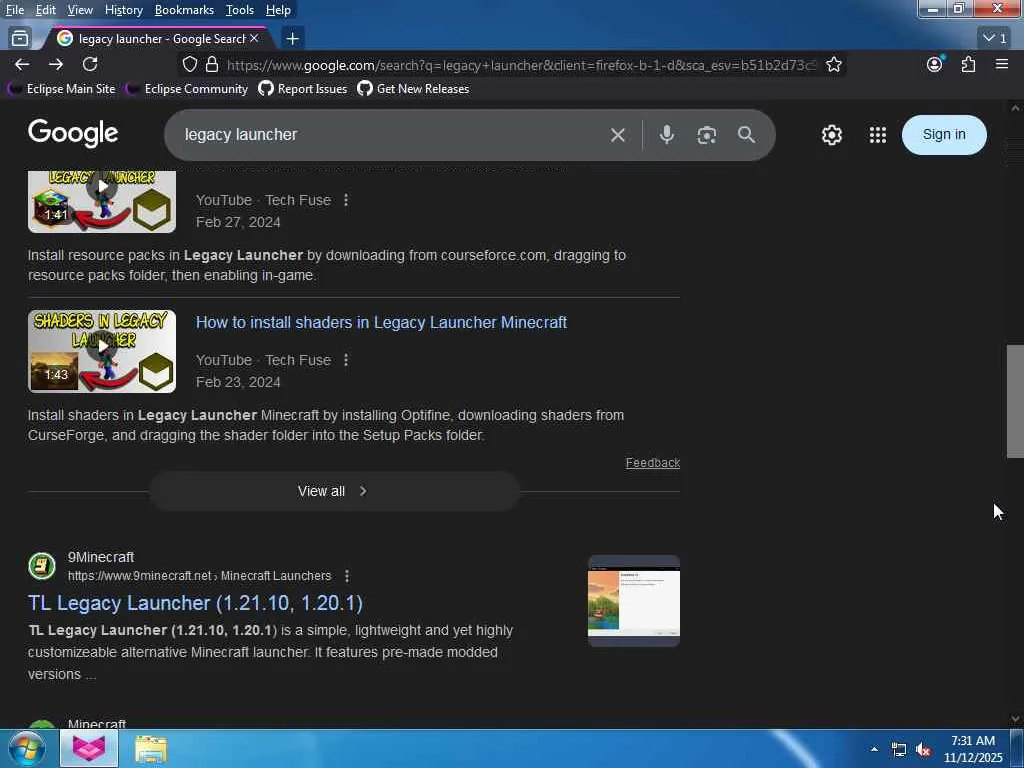This screenshot has width=1024, height=768.
Task: Close the legacy launcher Google Search tab
Action: point(254,39)
